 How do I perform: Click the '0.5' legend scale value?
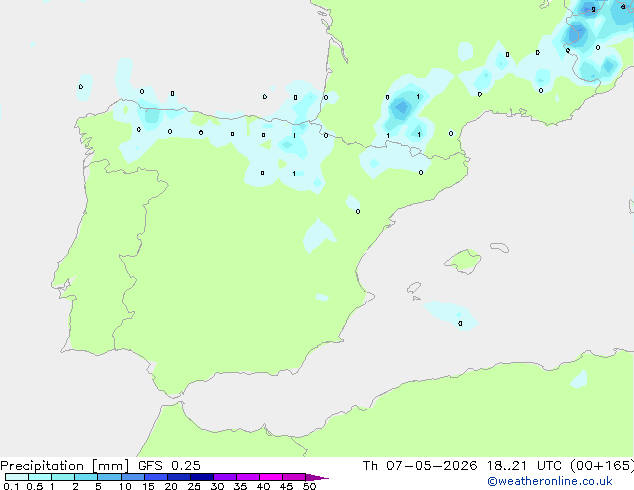35,486
